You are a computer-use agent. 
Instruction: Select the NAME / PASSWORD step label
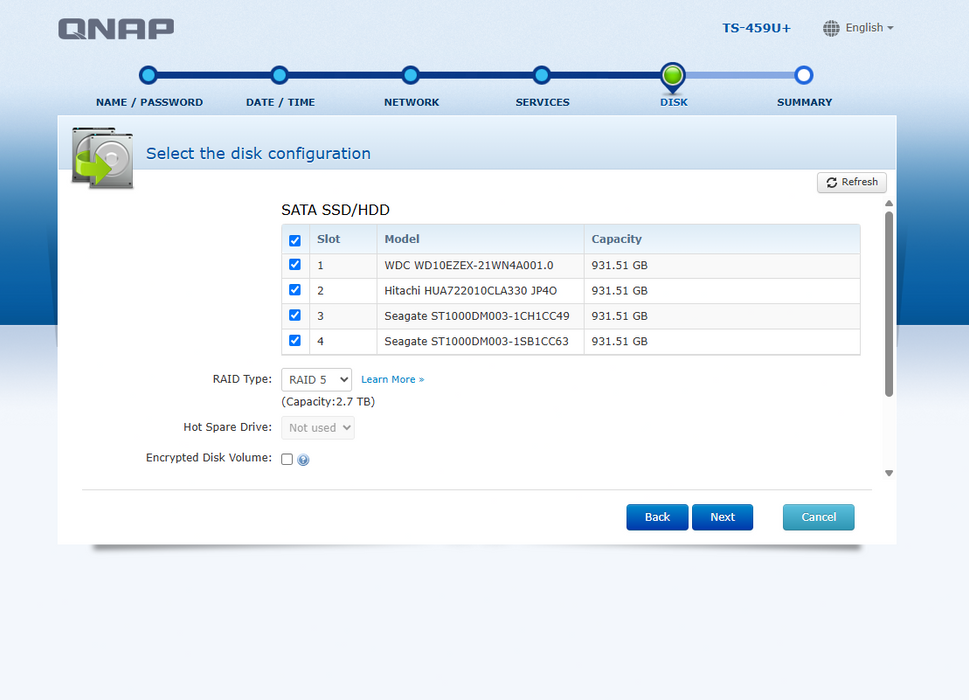coord(149,103)
